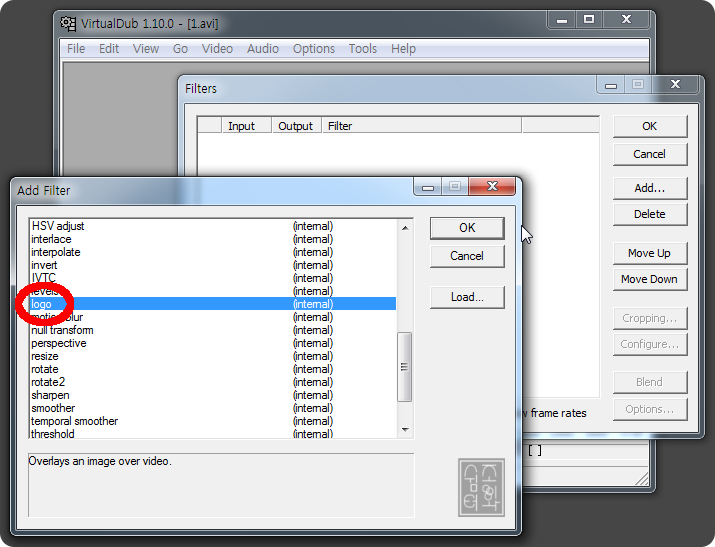
Task: Click the Move Down button
Action: (650, 279)
